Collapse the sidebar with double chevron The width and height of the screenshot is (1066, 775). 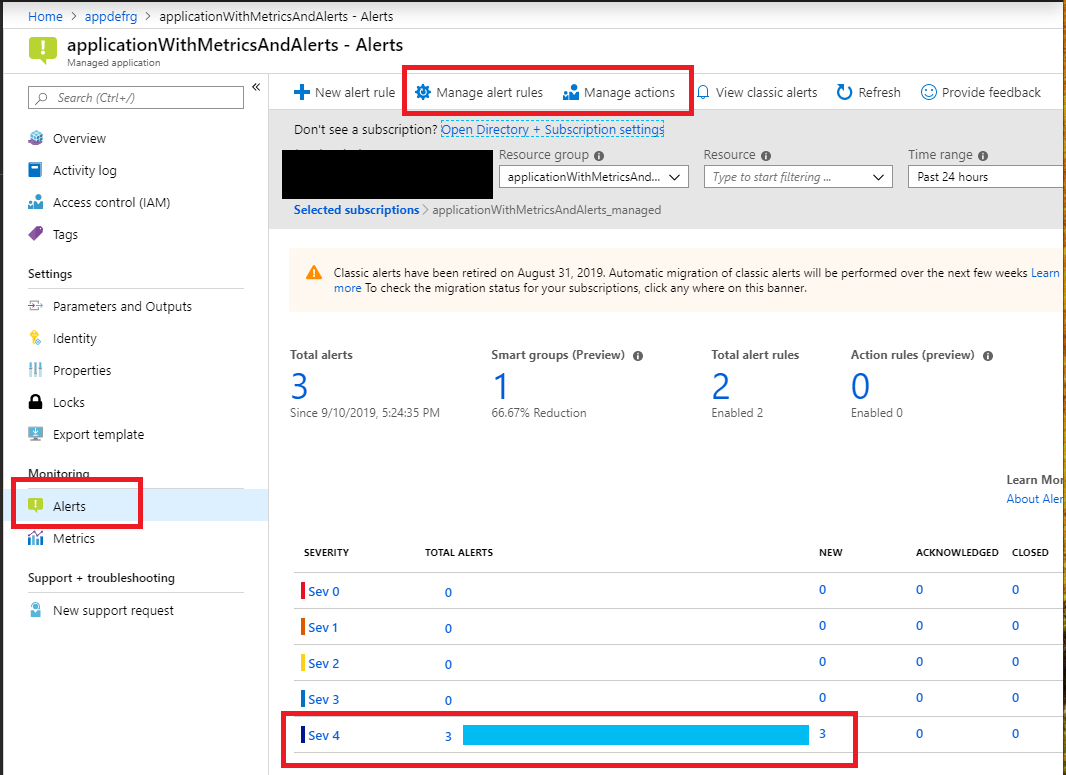click(256, 87)
